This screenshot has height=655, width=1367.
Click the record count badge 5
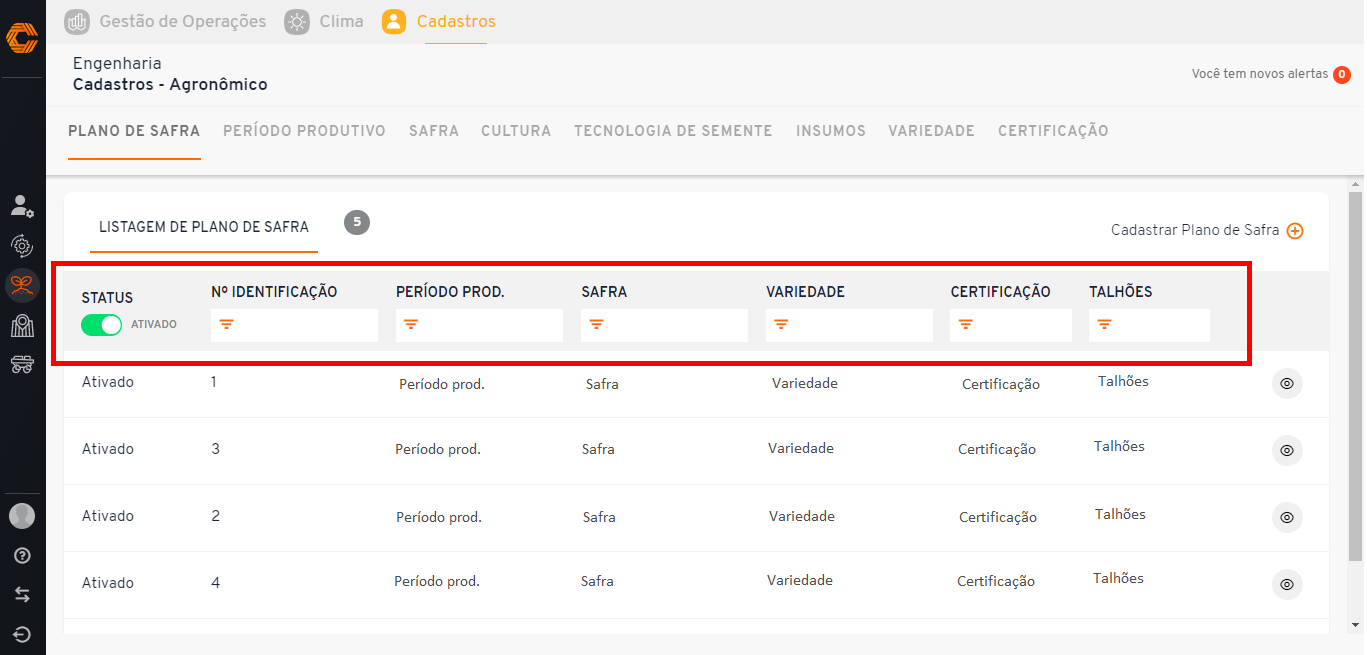click(357, 223)
